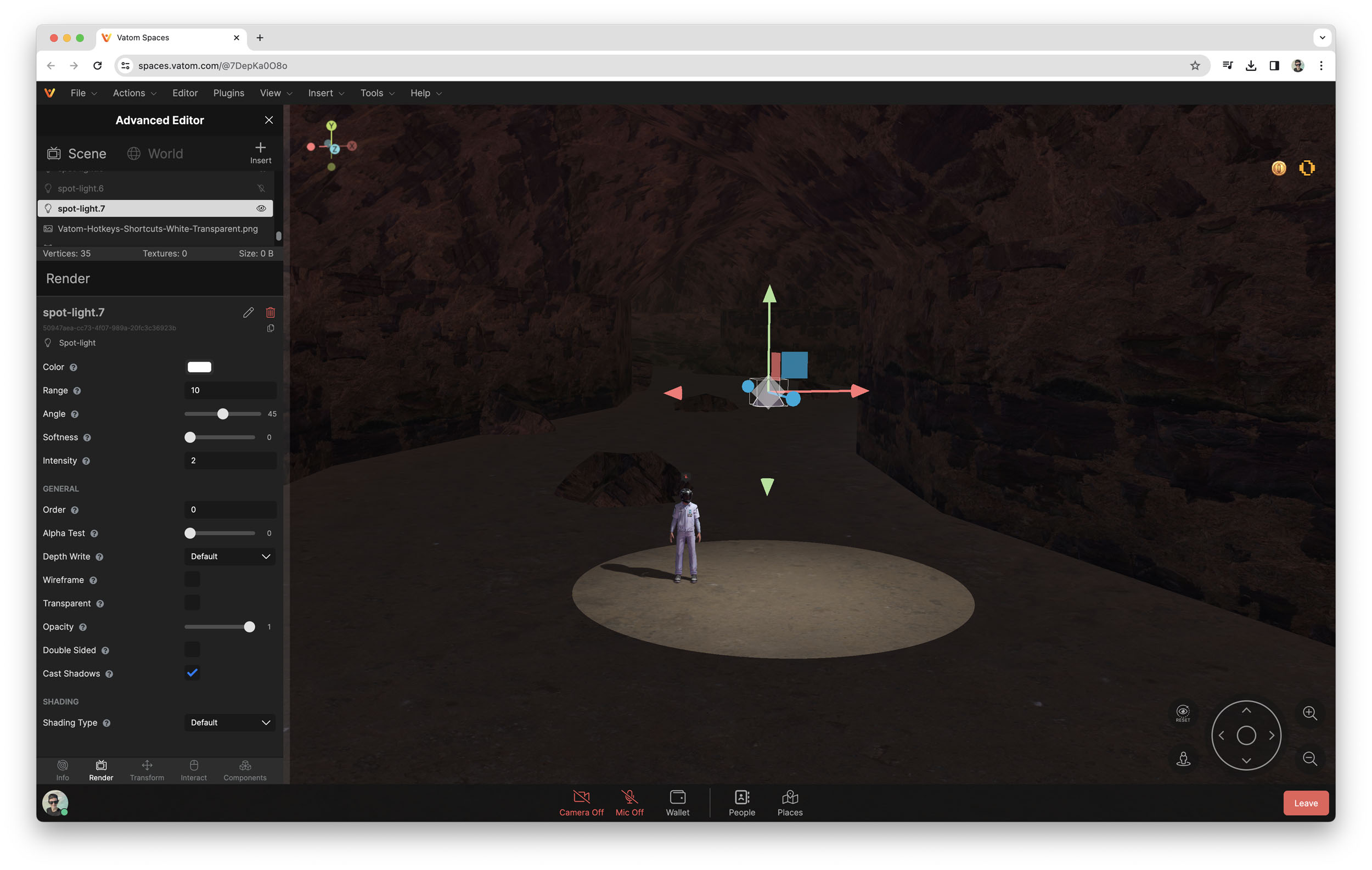Bookmark this page with the star icon
1372x870 pixels.
(x=1195, y=65)
